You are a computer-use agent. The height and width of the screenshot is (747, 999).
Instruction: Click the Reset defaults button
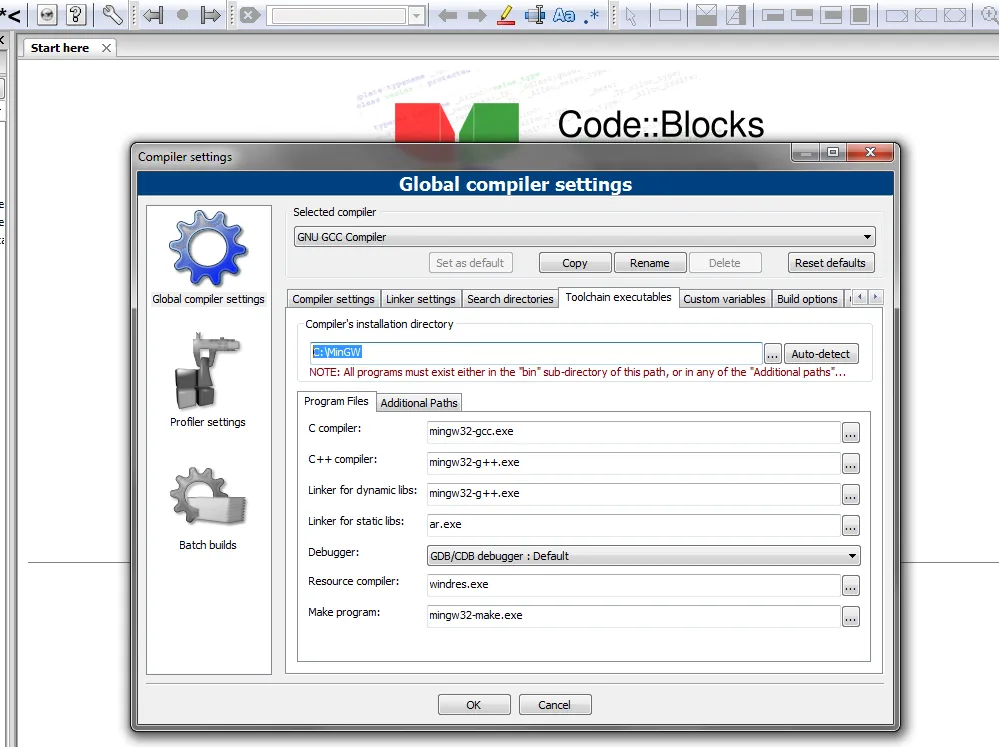click(x=830, y=263)
